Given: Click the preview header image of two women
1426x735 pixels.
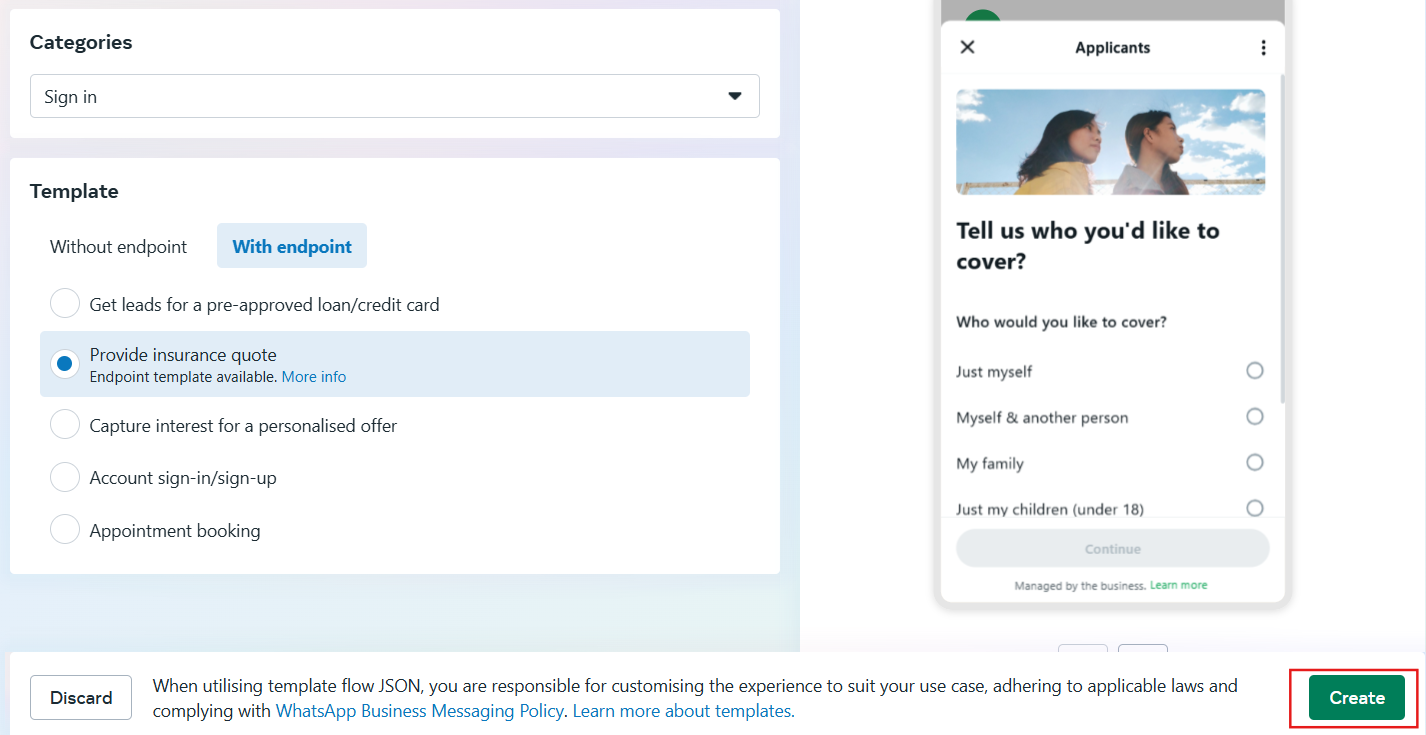Looking at the screenshot, I should tap(1110, 141).
